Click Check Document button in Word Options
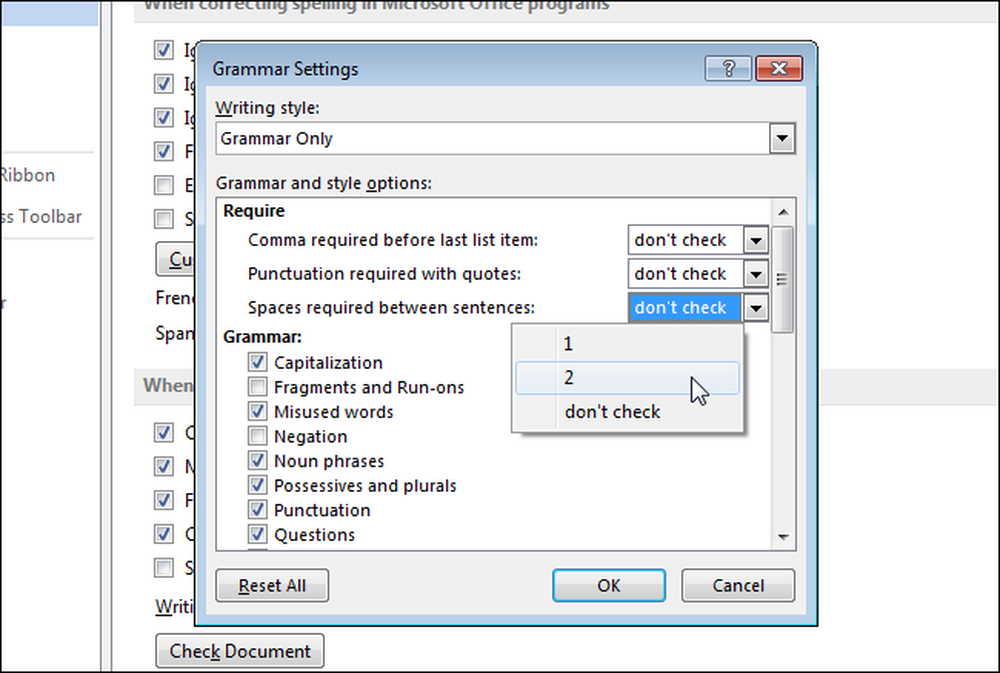1000x673 pixels. coord(240,651)
